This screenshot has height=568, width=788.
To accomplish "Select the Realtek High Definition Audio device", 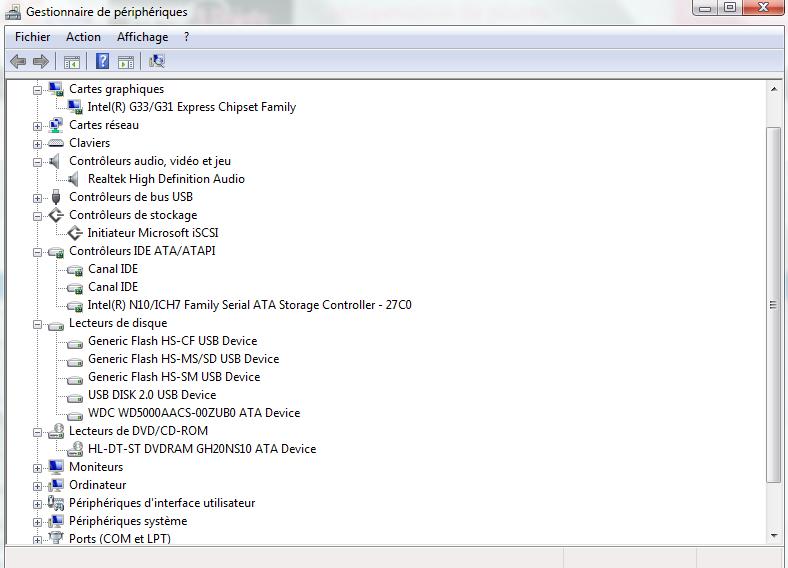I will click(166, 179).
